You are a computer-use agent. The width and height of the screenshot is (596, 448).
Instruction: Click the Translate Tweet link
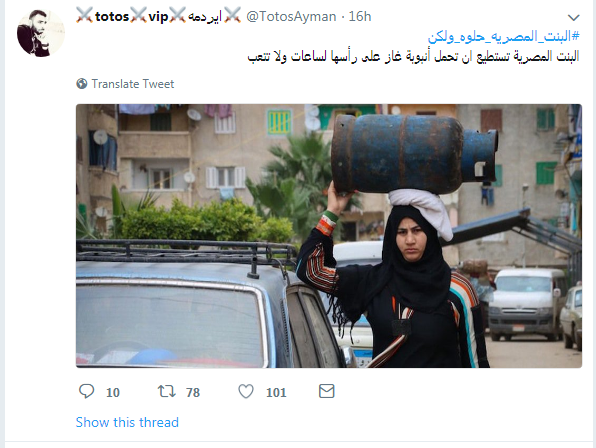coord(133,84)
